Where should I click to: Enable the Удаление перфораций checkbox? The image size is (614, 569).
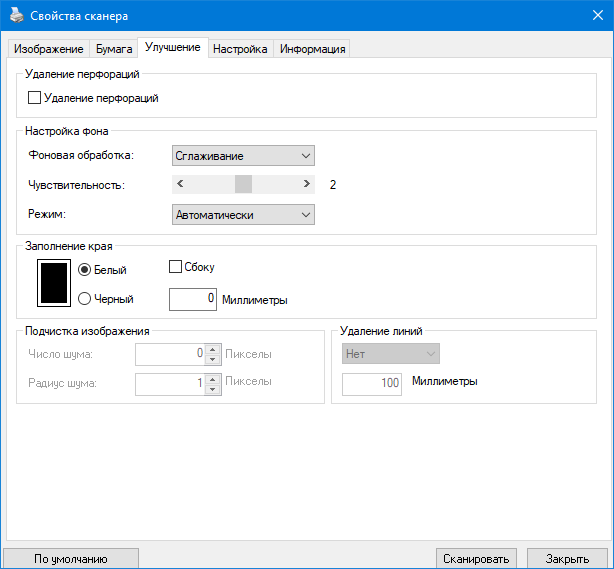tap(34, 98)
